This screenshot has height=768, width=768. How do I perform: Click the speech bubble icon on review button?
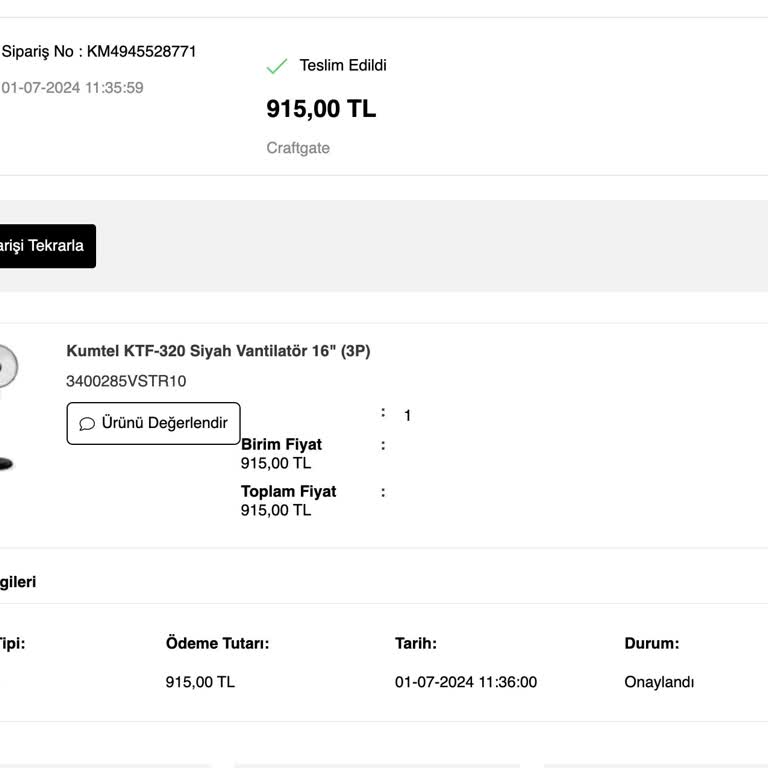(87, 423)
